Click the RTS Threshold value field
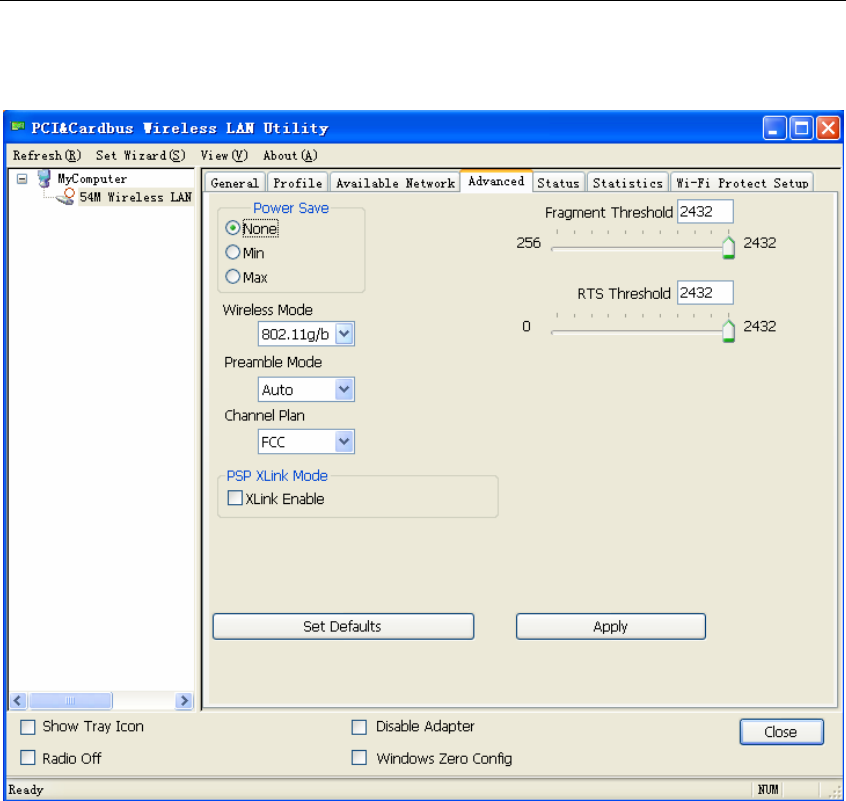This screenshot has height=801, width=846. pos(705,293)
